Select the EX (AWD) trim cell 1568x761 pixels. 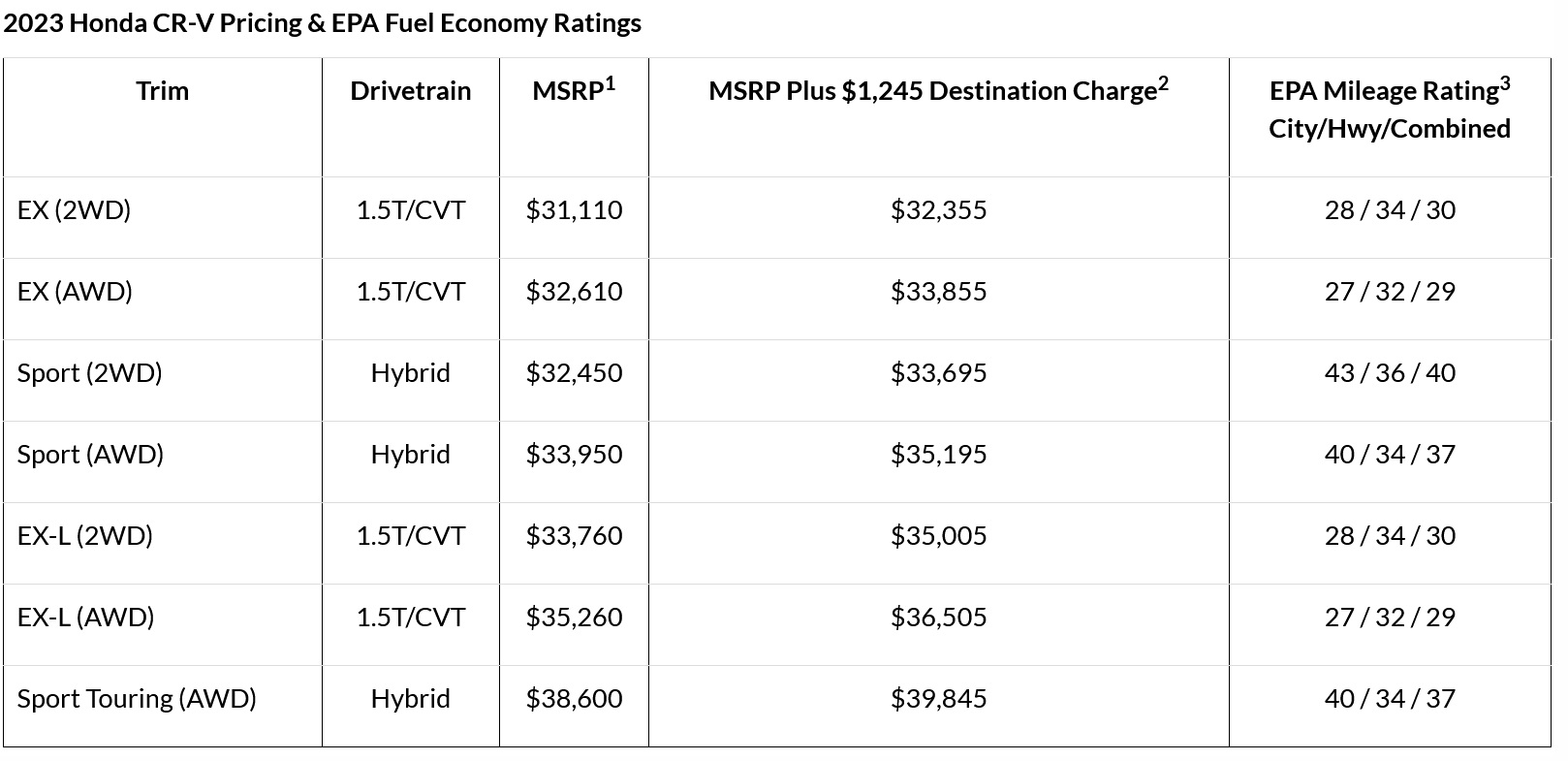(x=75, y=292)
